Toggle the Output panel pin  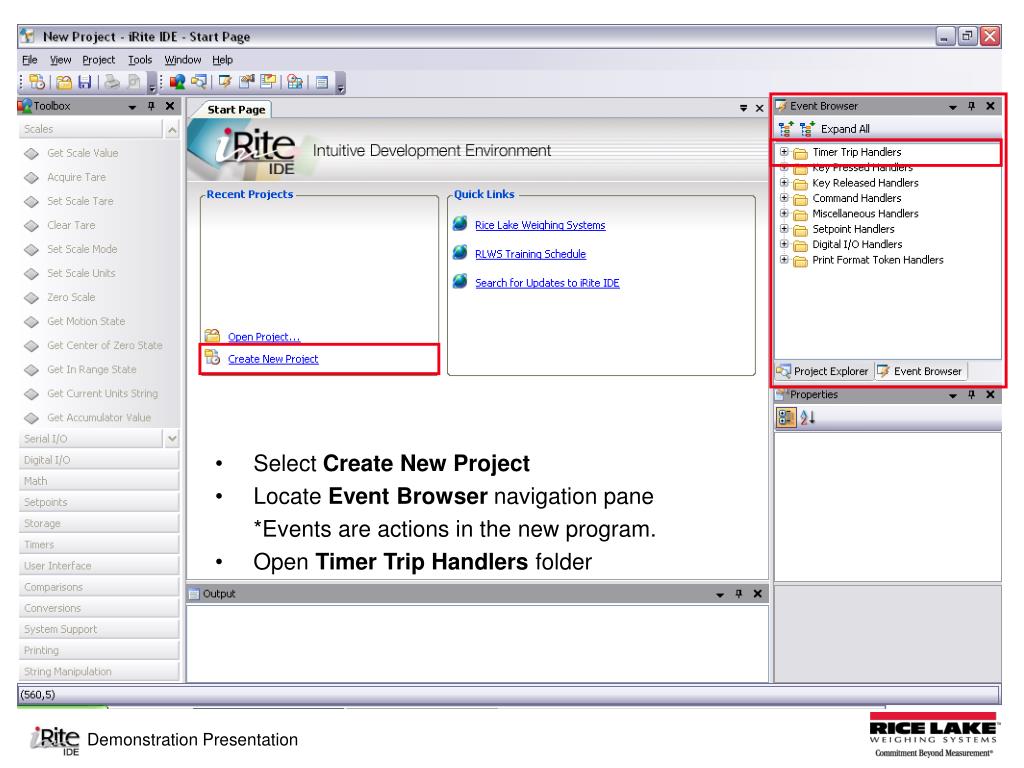click(x=739, y=594)
